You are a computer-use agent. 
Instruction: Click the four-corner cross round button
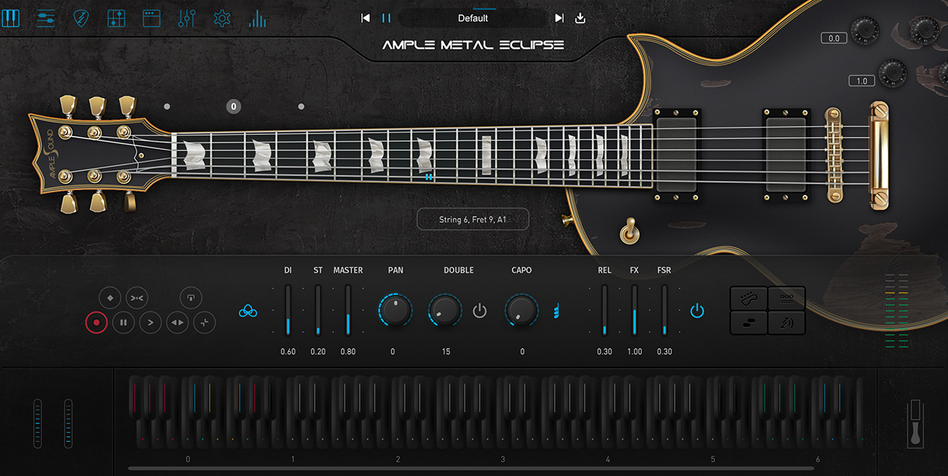pos(204,322)
